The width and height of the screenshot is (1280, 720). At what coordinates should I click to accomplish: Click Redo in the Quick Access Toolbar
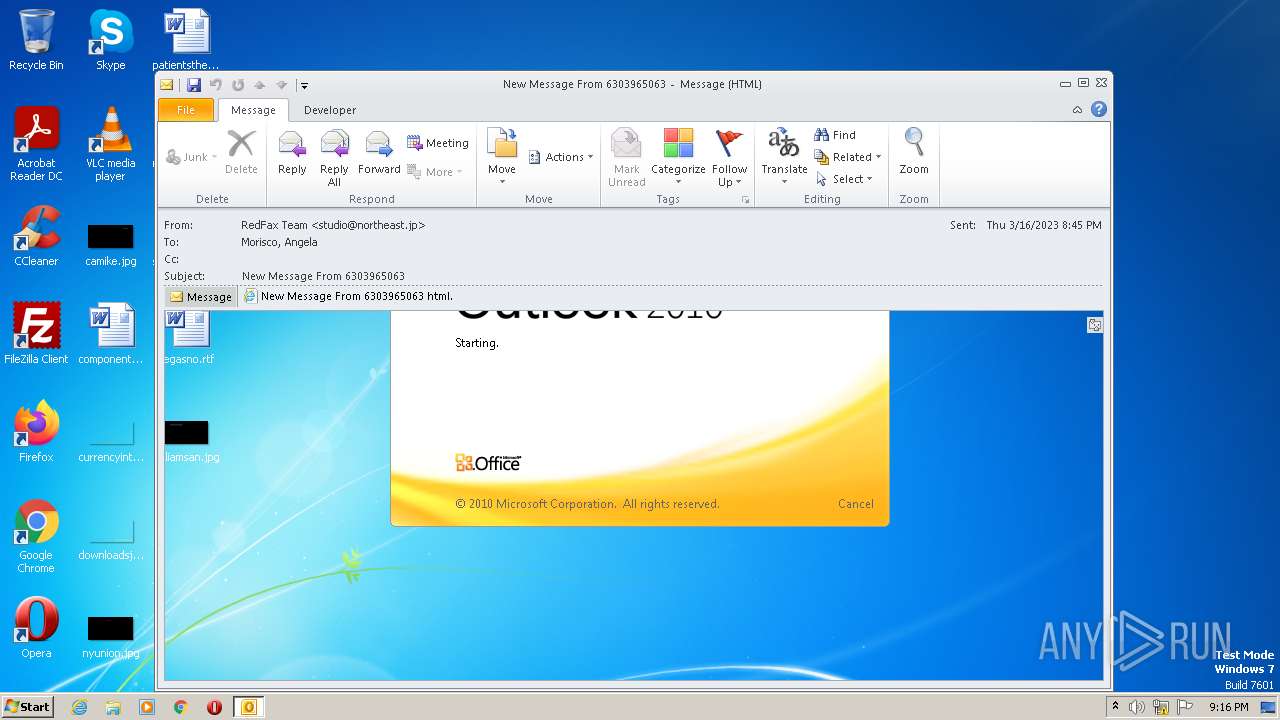coord(238,85)
